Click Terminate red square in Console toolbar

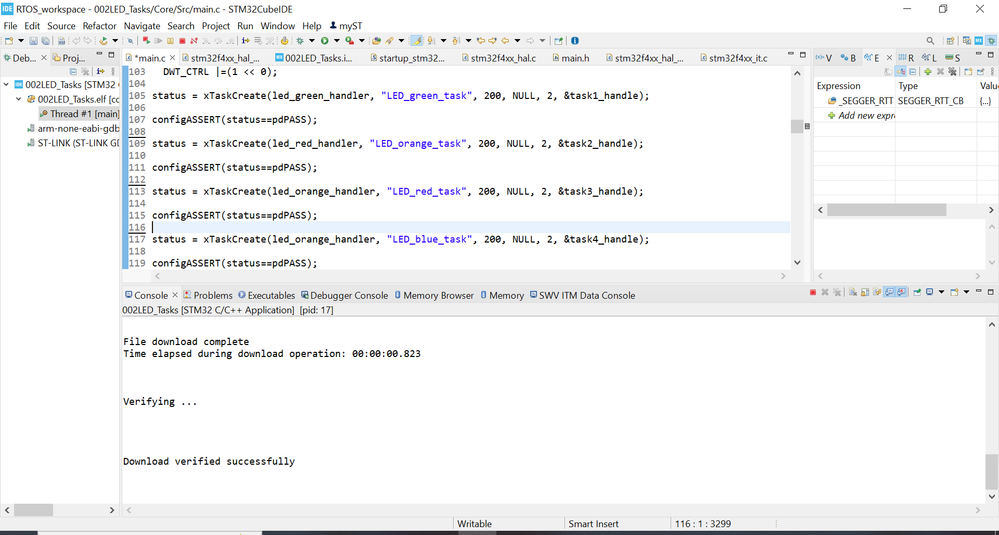813,292
